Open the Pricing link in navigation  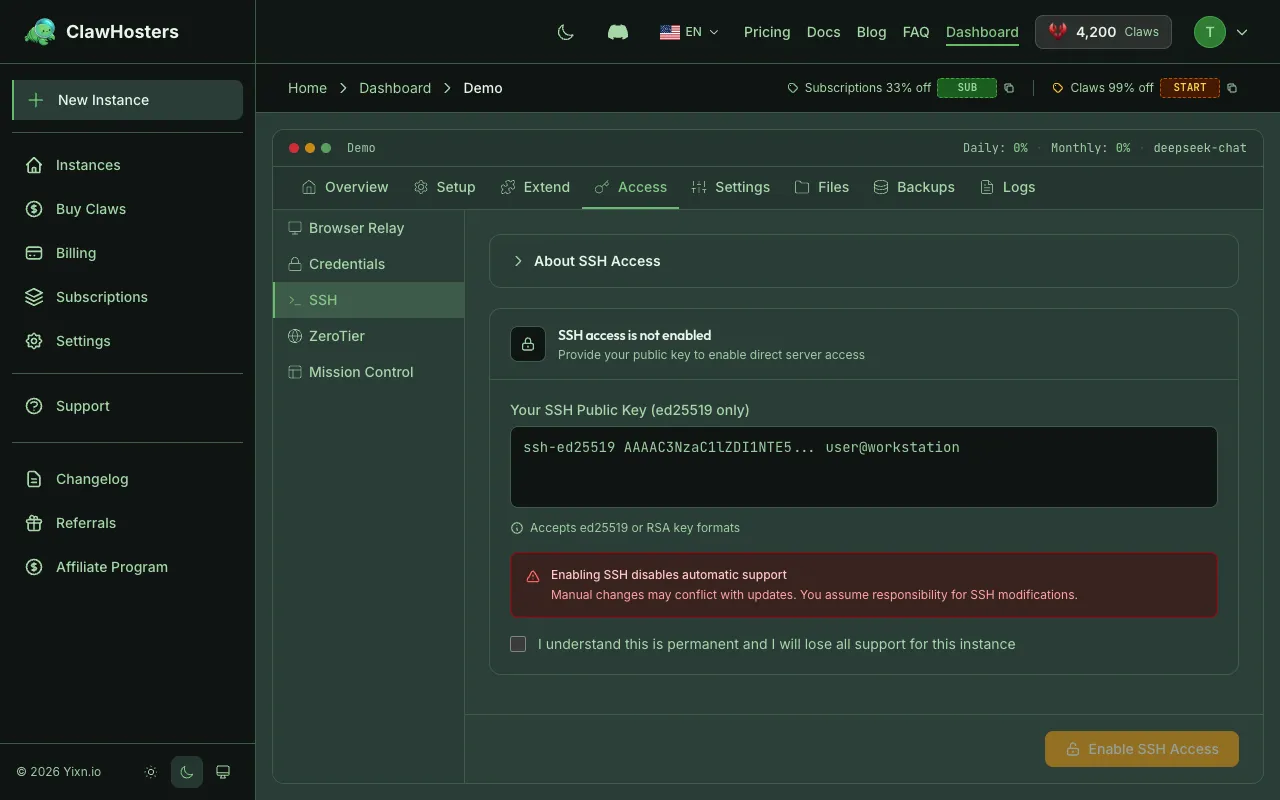pyautogui.click(x=767, y=32)
